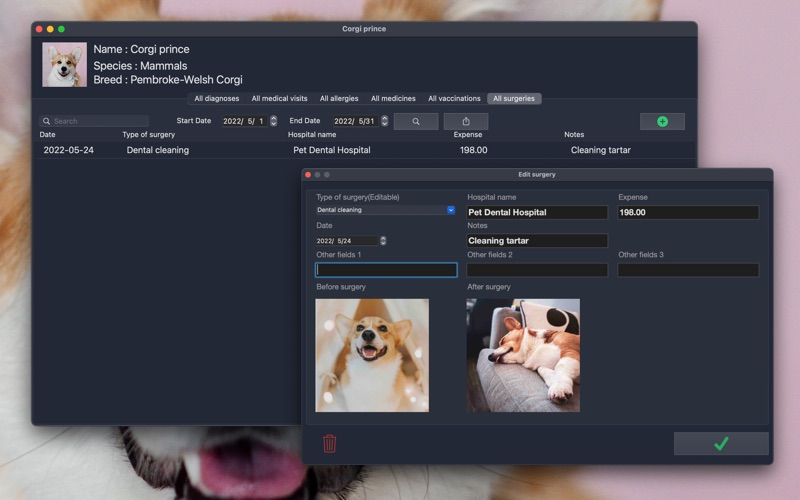Select the All allergies tab
The width and height of the screenshot is (800, 500).
[x=339, y=98]
